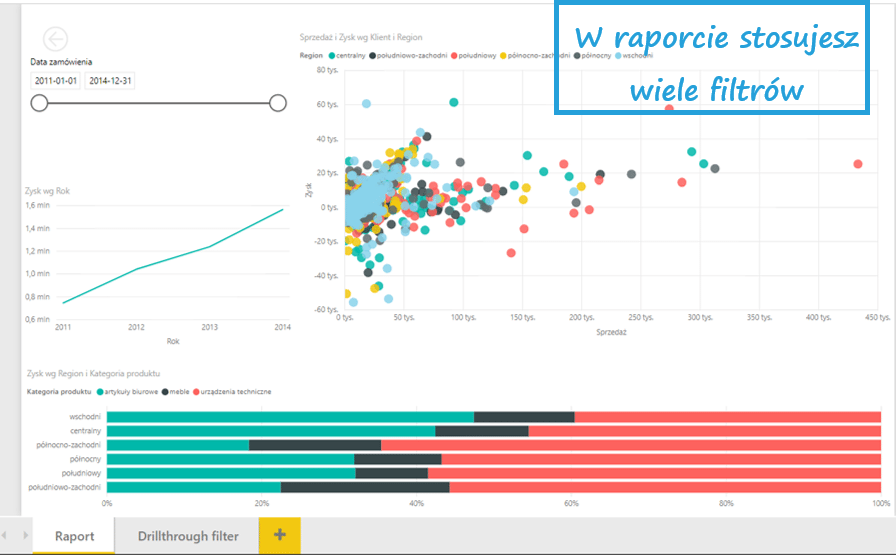Select the artykuły biurowe legend entry

tap(130, 392)
